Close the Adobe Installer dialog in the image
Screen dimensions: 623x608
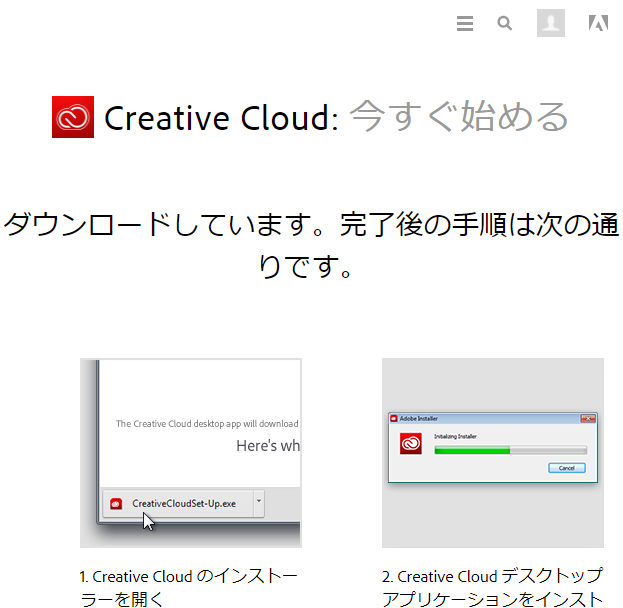tap(588, 418)
